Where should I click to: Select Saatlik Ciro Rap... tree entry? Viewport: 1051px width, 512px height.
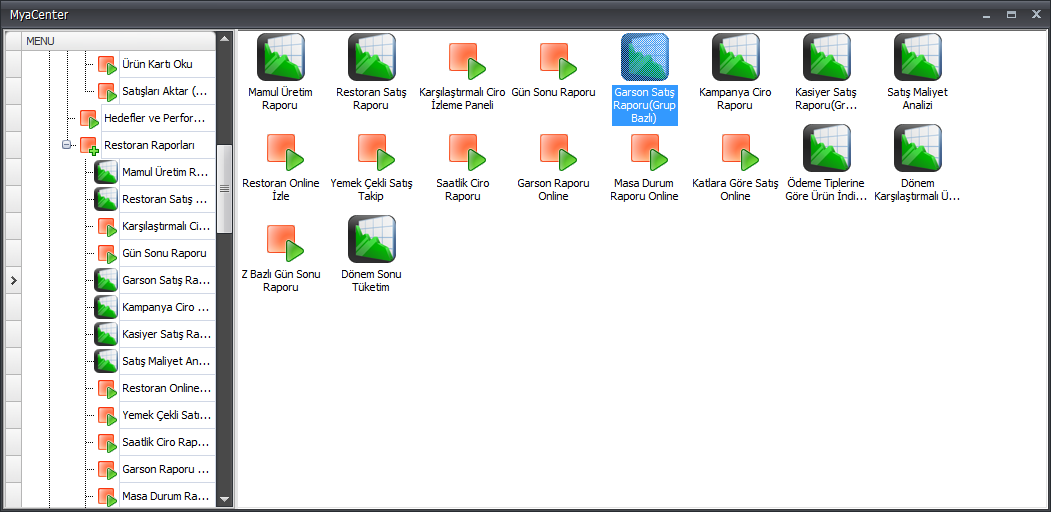166,442
